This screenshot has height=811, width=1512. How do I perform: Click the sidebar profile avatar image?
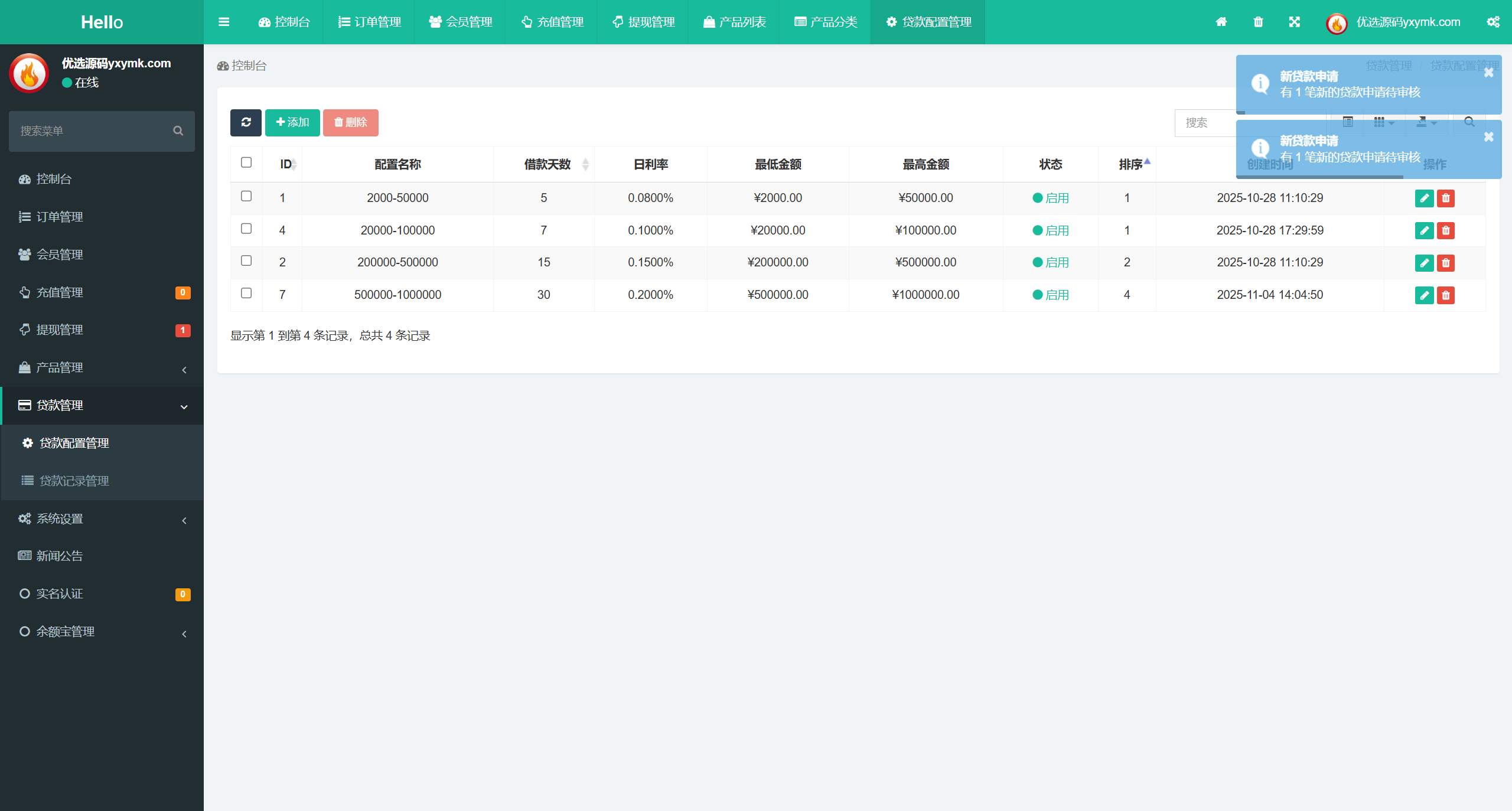click(28, 73)
